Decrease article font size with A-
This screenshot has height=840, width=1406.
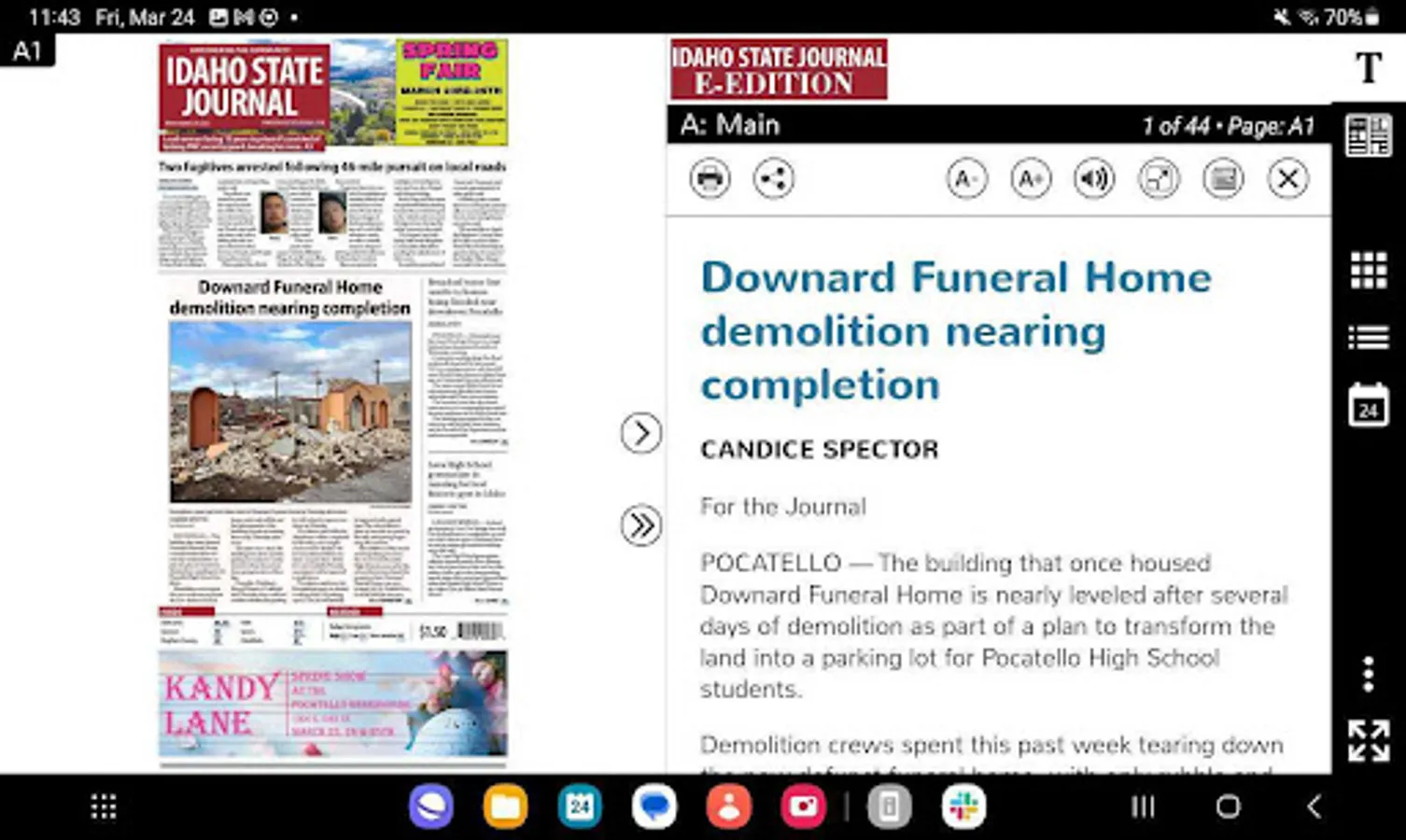[966, 178]
